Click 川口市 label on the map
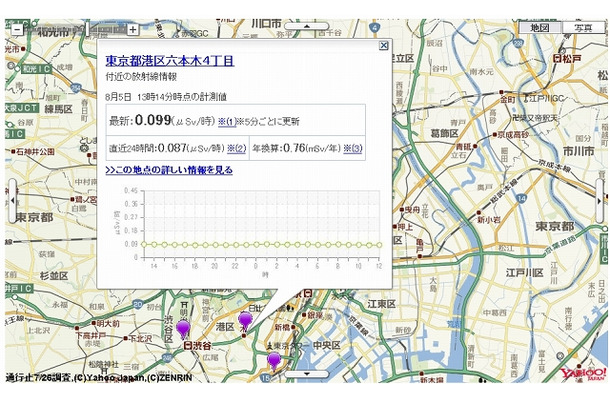The width and height of the screenshot is (610, 400). pos(266,23)
